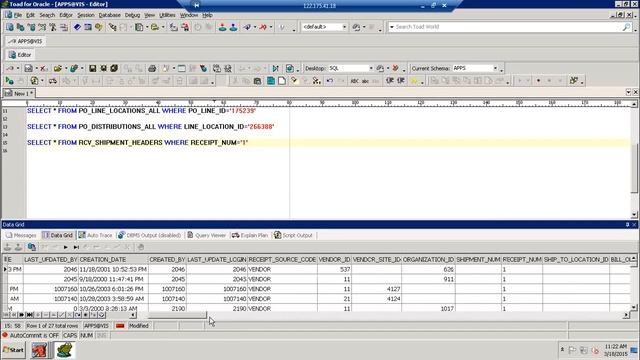Execute statement with the green play icon
Image resolution: width=640 pixels, height=360 pixels.
(9, 81)
